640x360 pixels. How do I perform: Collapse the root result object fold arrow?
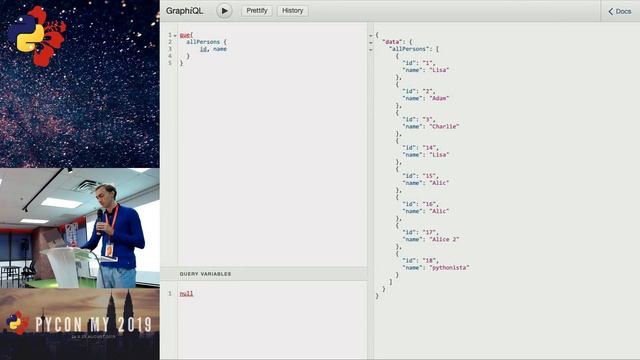tap(371, 36)
